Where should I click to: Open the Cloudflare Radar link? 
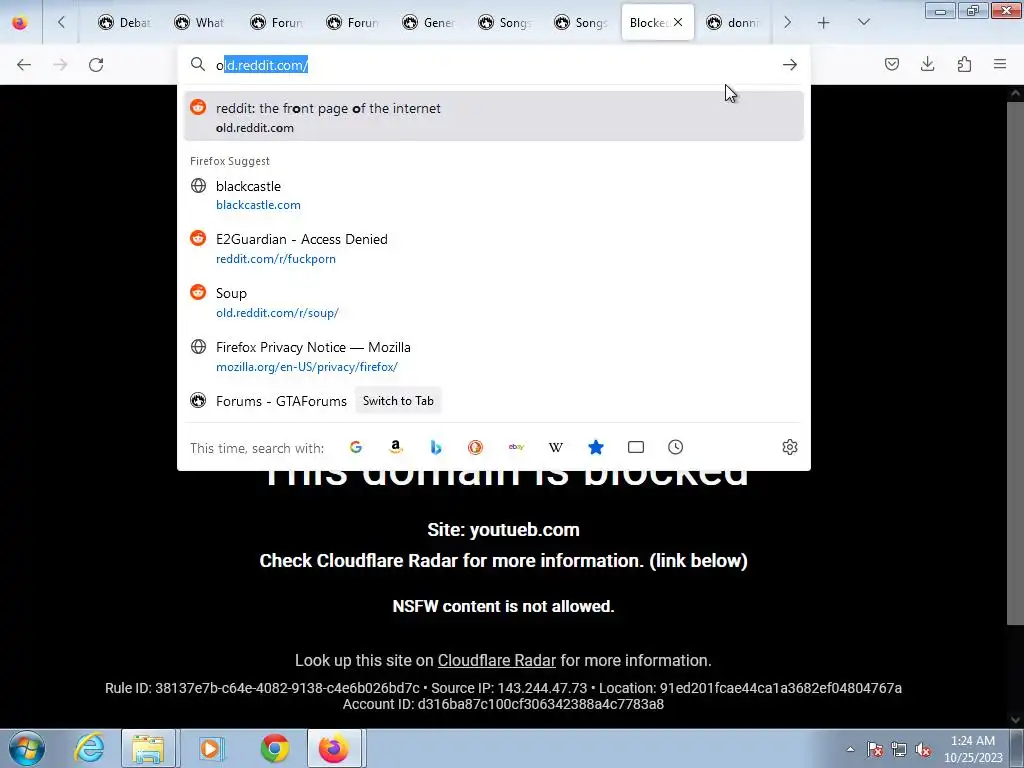496,660
